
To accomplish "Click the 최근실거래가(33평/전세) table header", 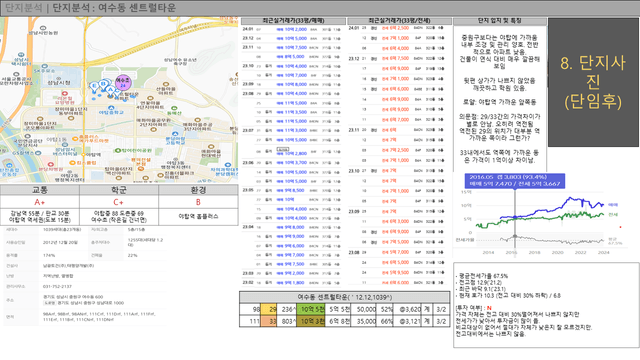I will (400, 20).
